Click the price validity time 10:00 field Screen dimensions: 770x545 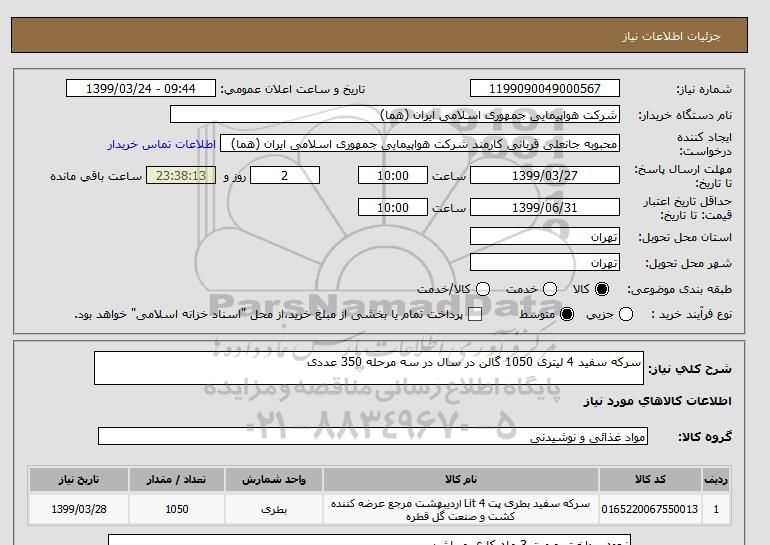click(393, 208)
